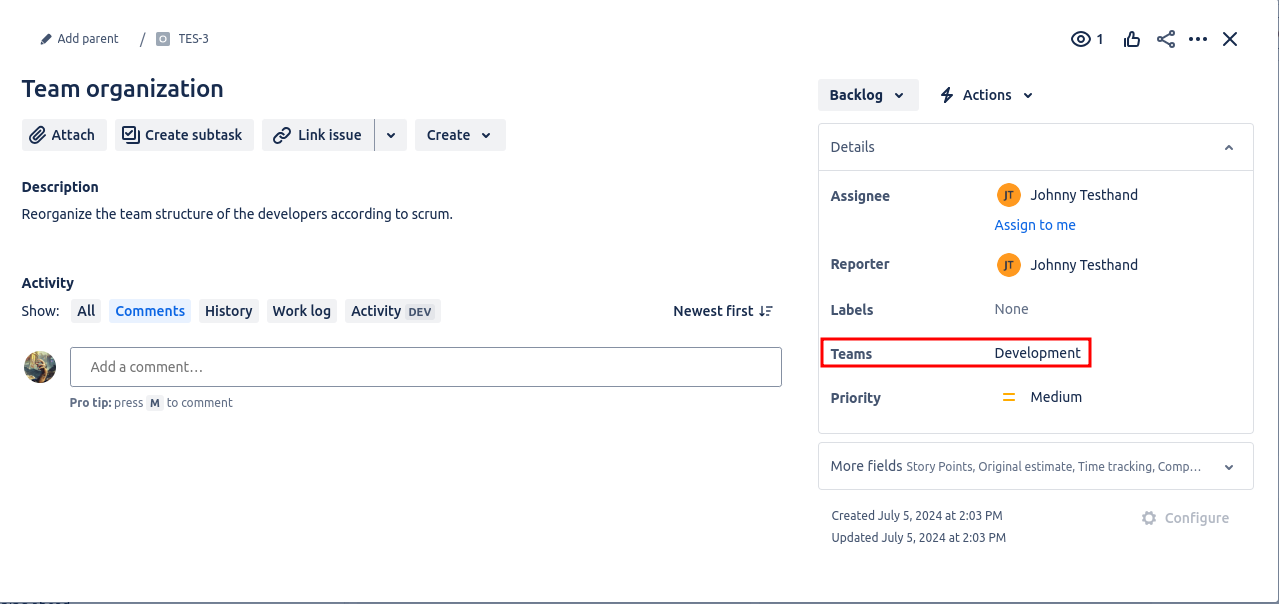Image resolution: width=1279 pixels, height=604 pixels.
Task: Switch to the Work log tab
Action: pyautogui.click(x=301, y=311)
